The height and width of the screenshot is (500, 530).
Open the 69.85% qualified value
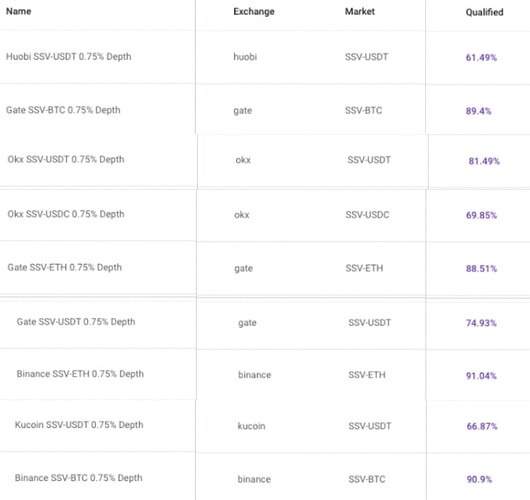[x=481, y=215]
